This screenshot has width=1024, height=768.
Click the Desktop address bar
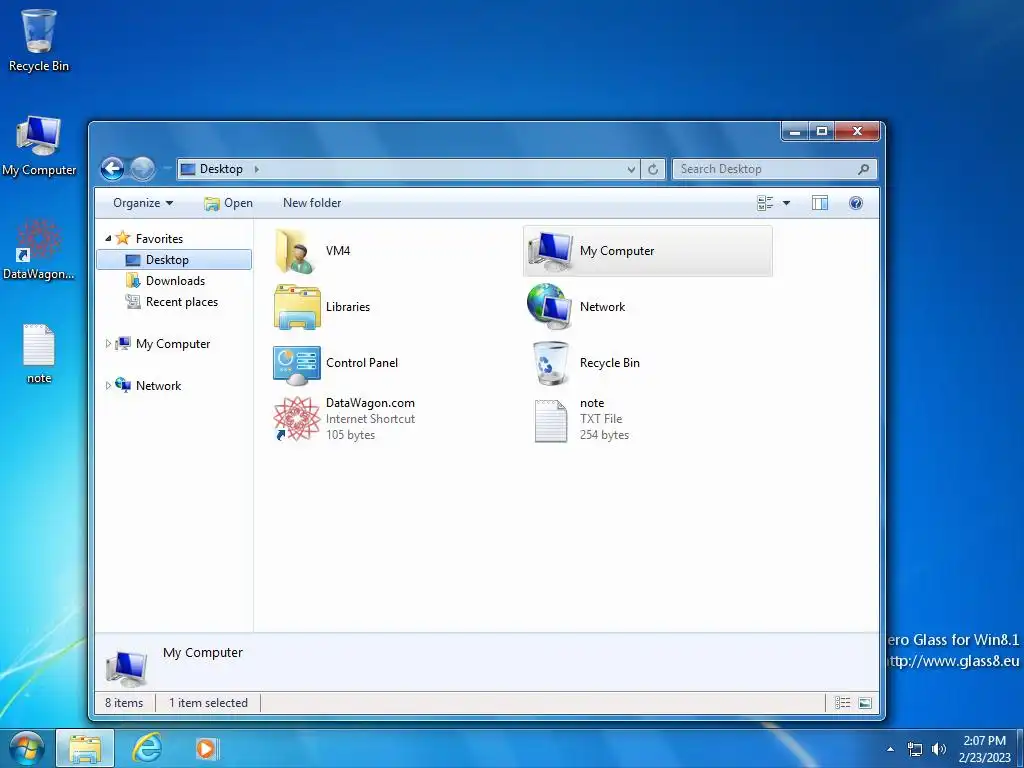[x=409, y=169]
